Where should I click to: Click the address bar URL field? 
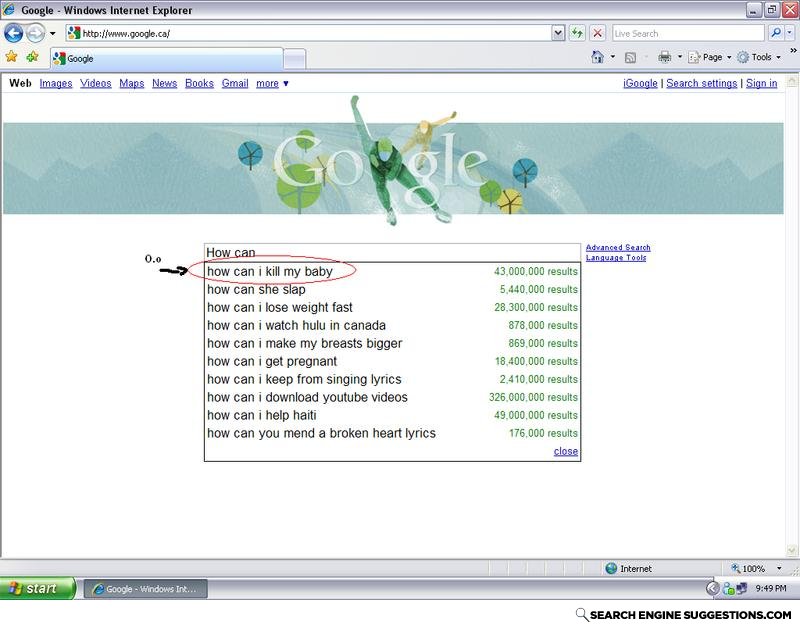pos(308,34)
